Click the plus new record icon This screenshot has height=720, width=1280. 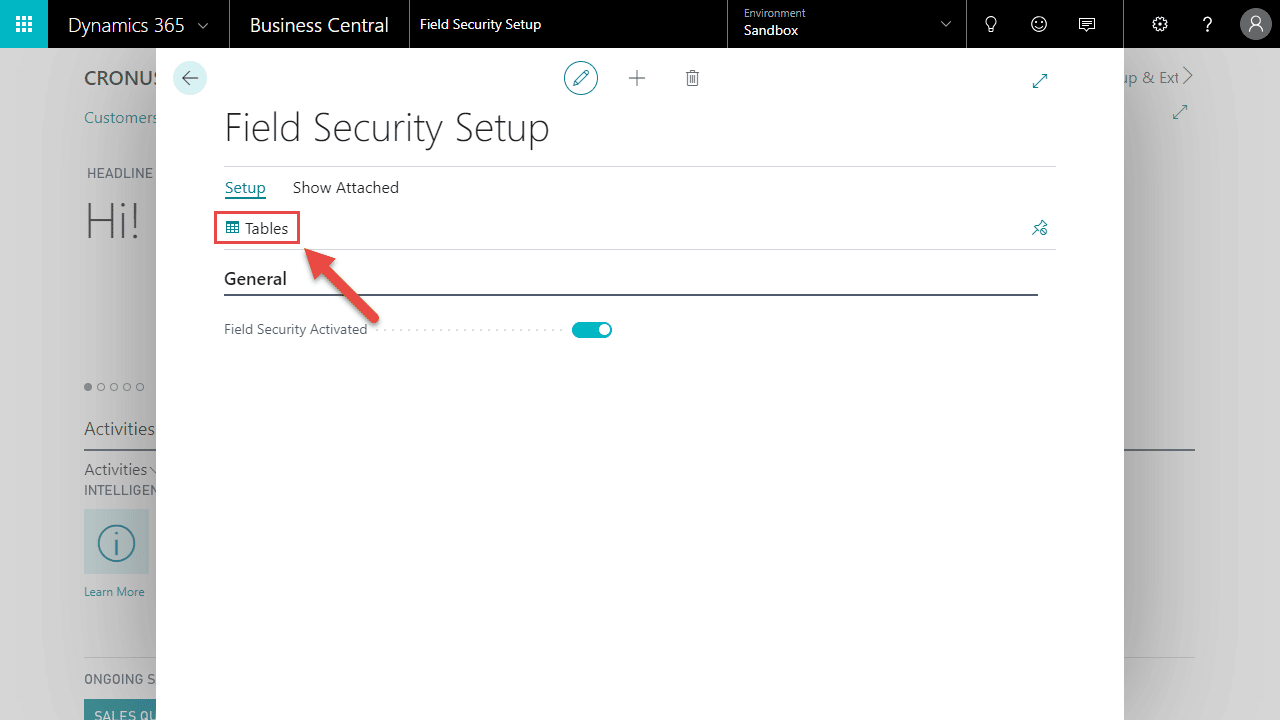(637, 78)
